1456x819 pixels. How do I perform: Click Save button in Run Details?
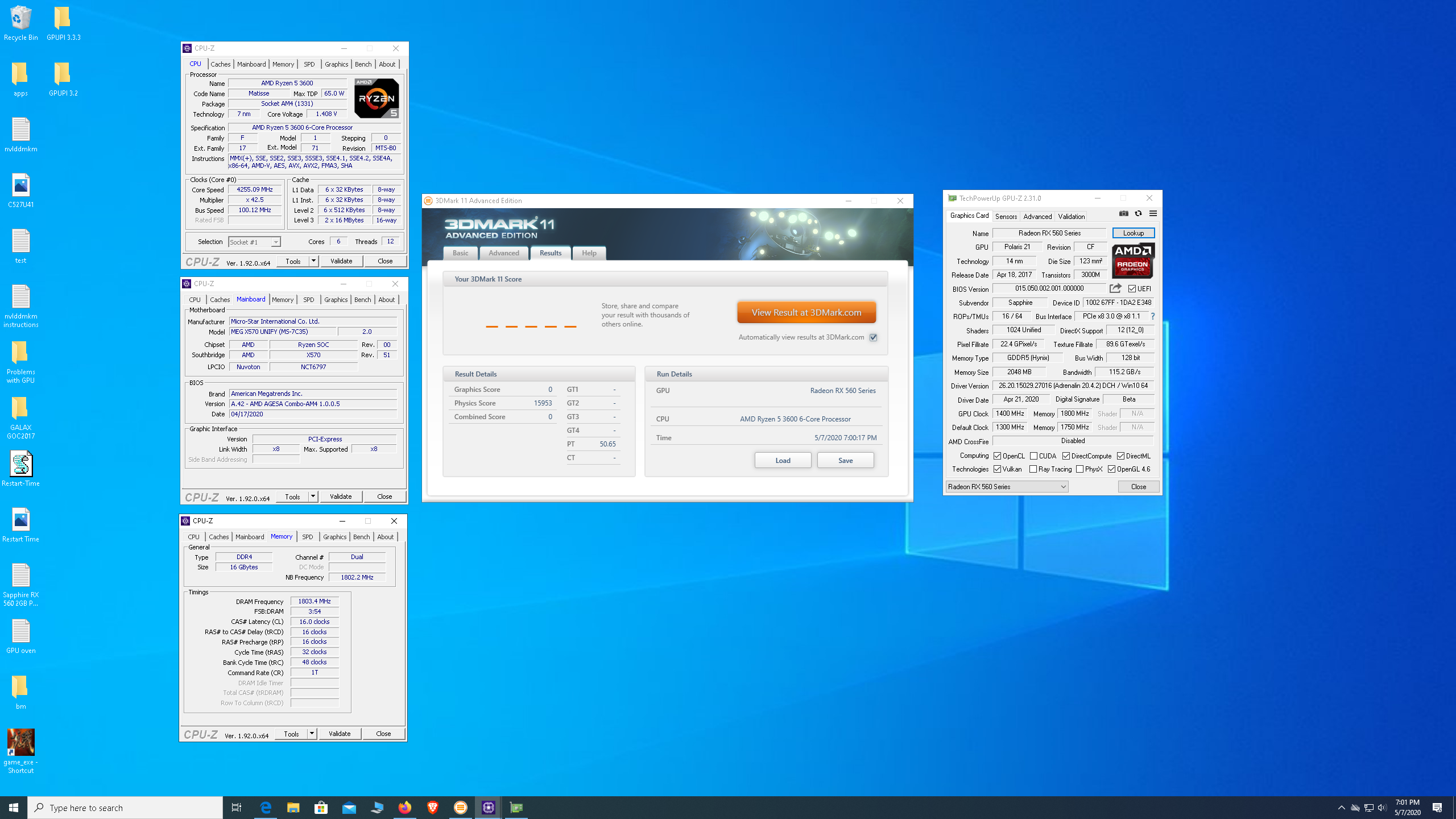point(845,460)
